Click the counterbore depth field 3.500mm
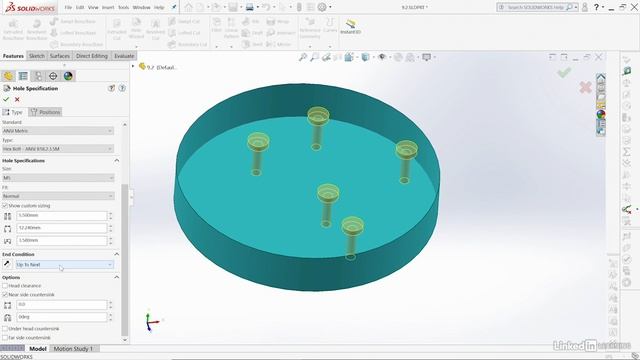The width and height of the screenshot is (640, 360). [62, 240]
